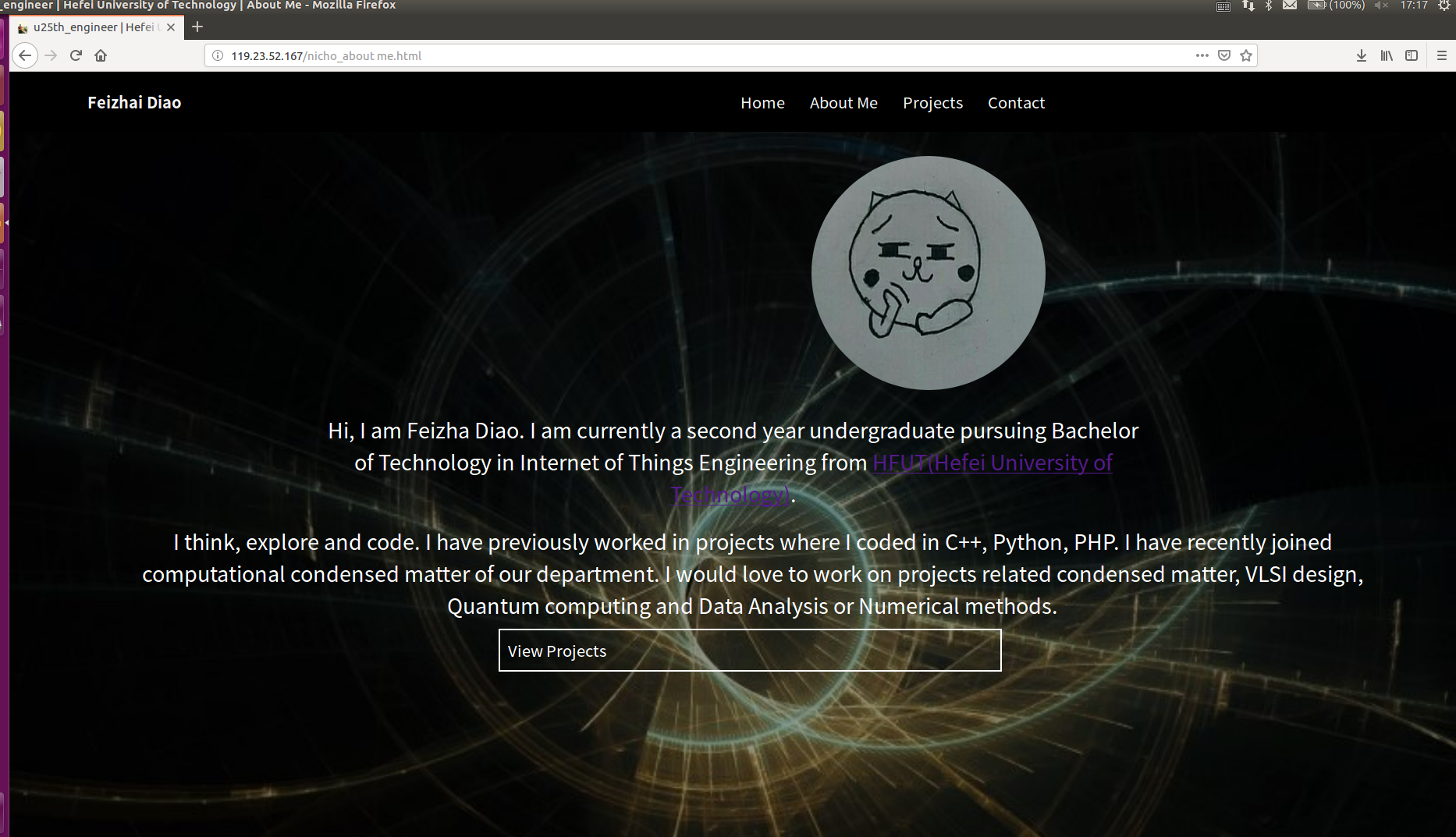Bookmark this page with the star icon
The height and width of the screenshot is (837, 1456).
(1246, 55)
